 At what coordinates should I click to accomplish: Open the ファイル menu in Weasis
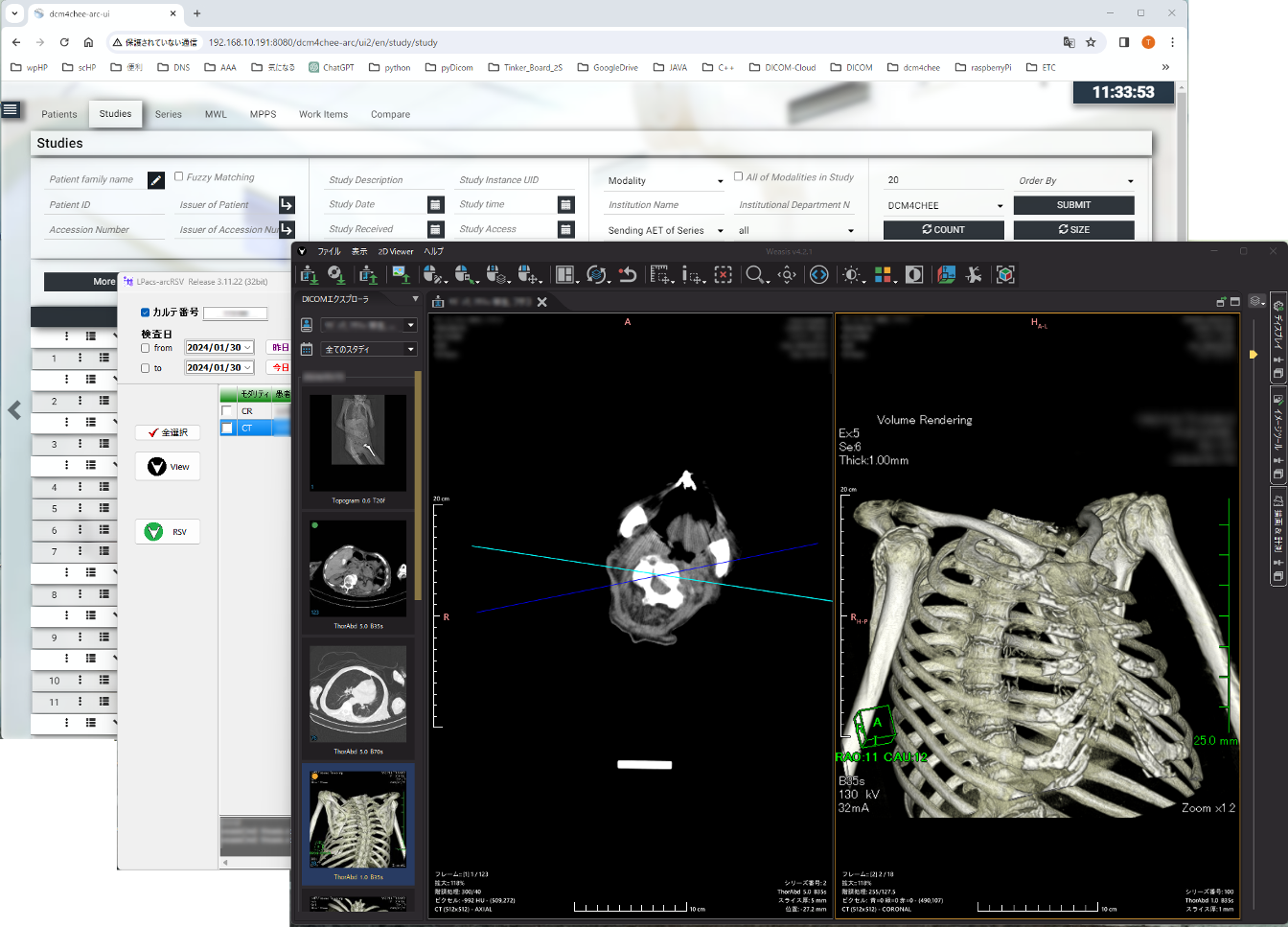329,251
